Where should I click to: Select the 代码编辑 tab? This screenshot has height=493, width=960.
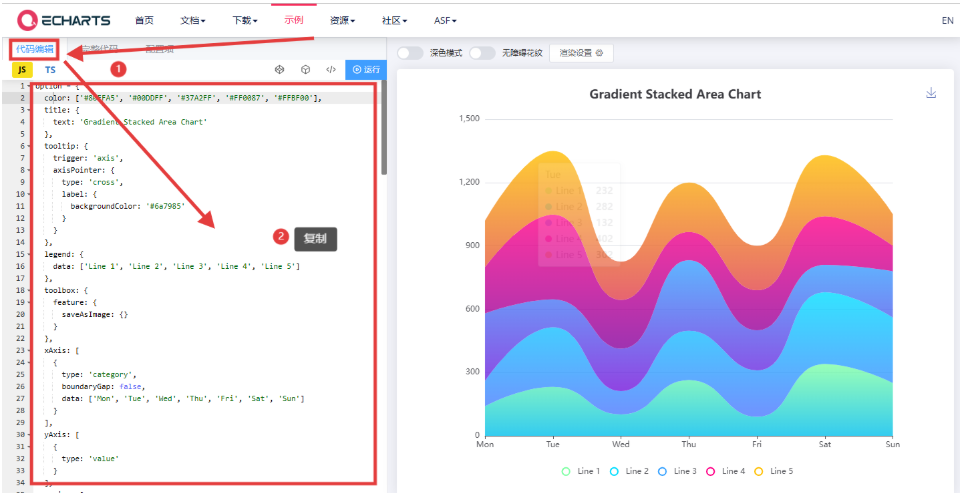(35, 49)
